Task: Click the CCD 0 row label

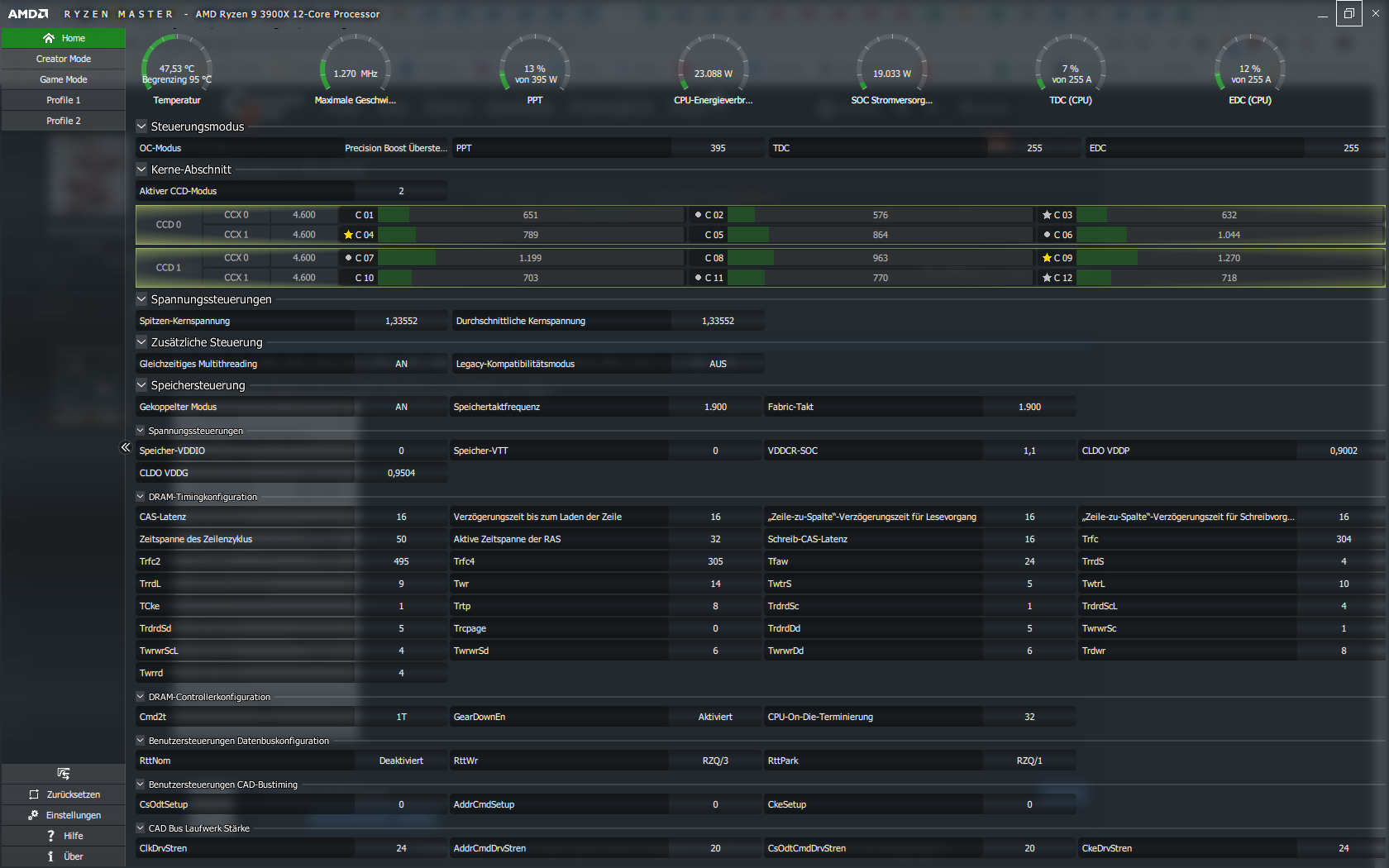Action: (x=169, y=225)
